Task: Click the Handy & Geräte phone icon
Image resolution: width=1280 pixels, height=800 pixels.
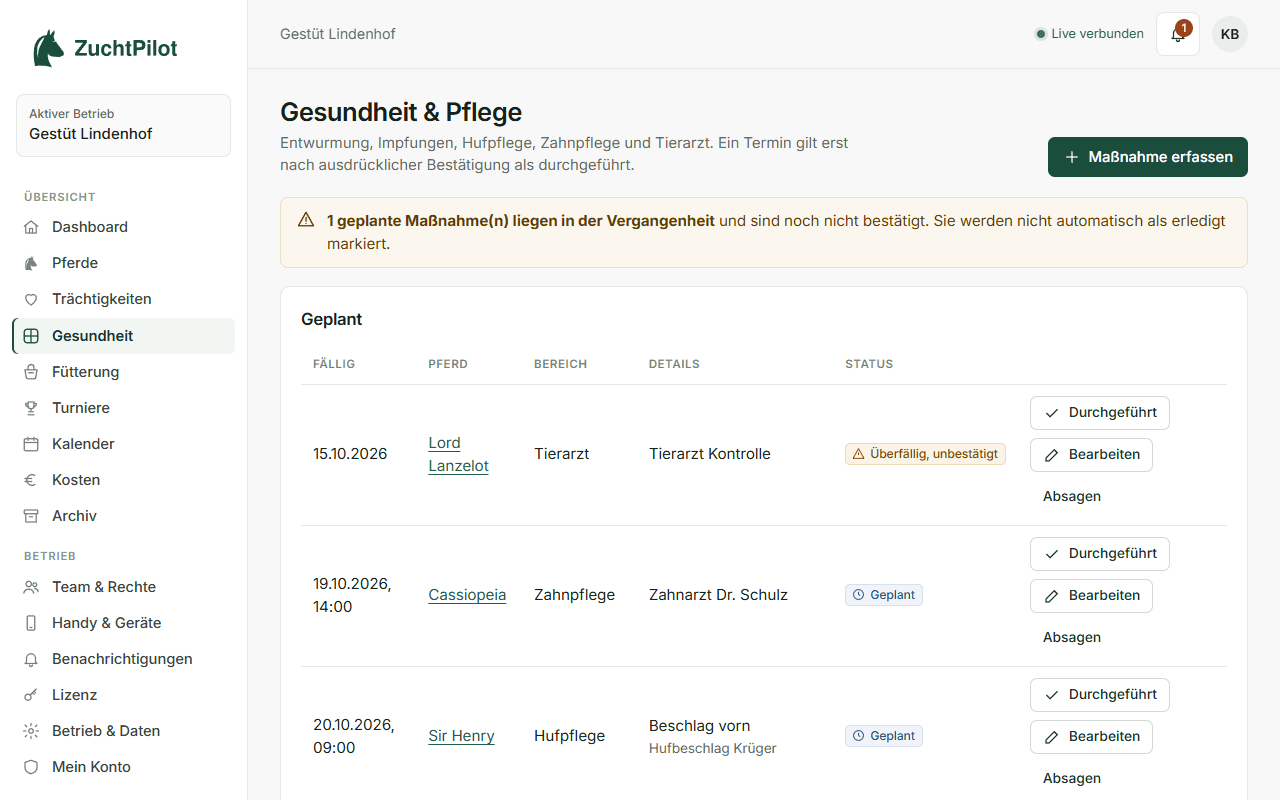Action: 31,623
